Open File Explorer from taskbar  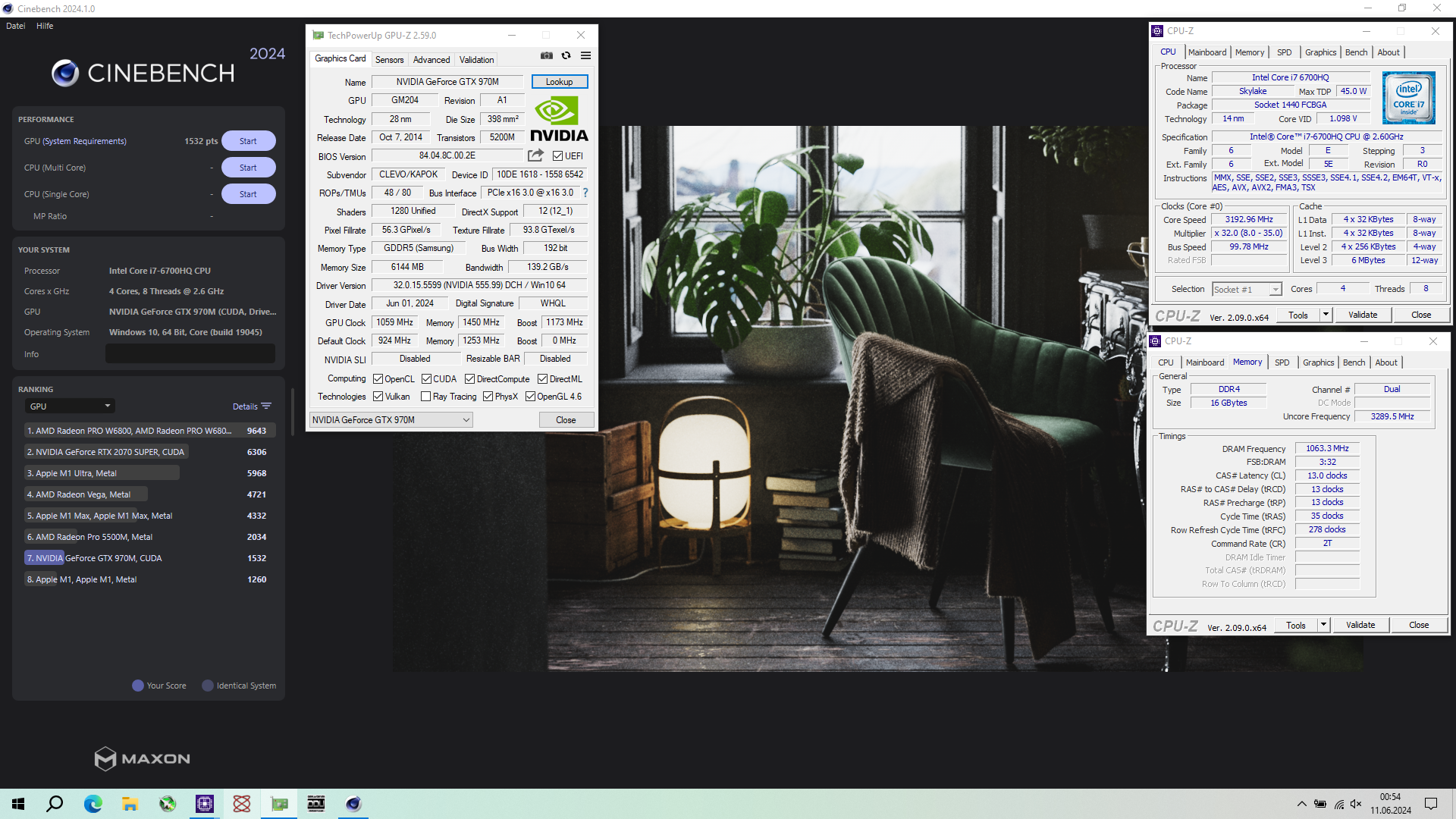tap(130, 804)
